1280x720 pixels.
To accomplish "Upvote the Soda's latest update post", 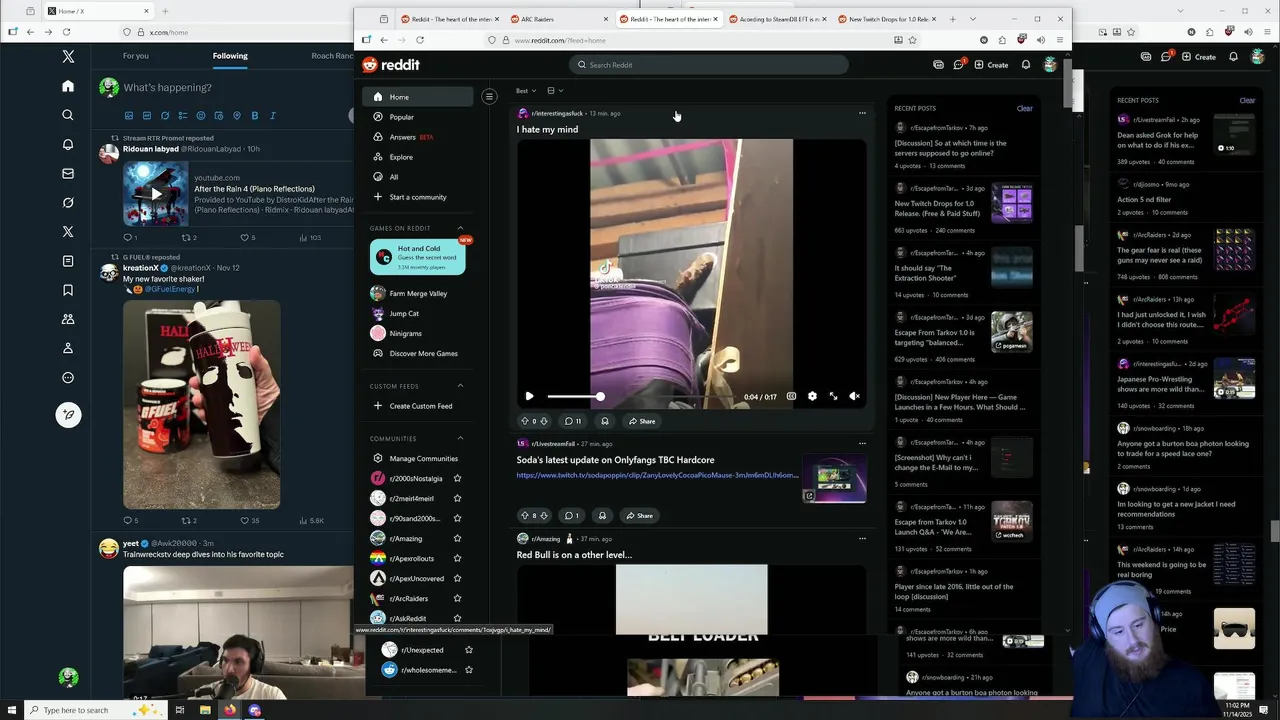I will (x=524, y=516).
